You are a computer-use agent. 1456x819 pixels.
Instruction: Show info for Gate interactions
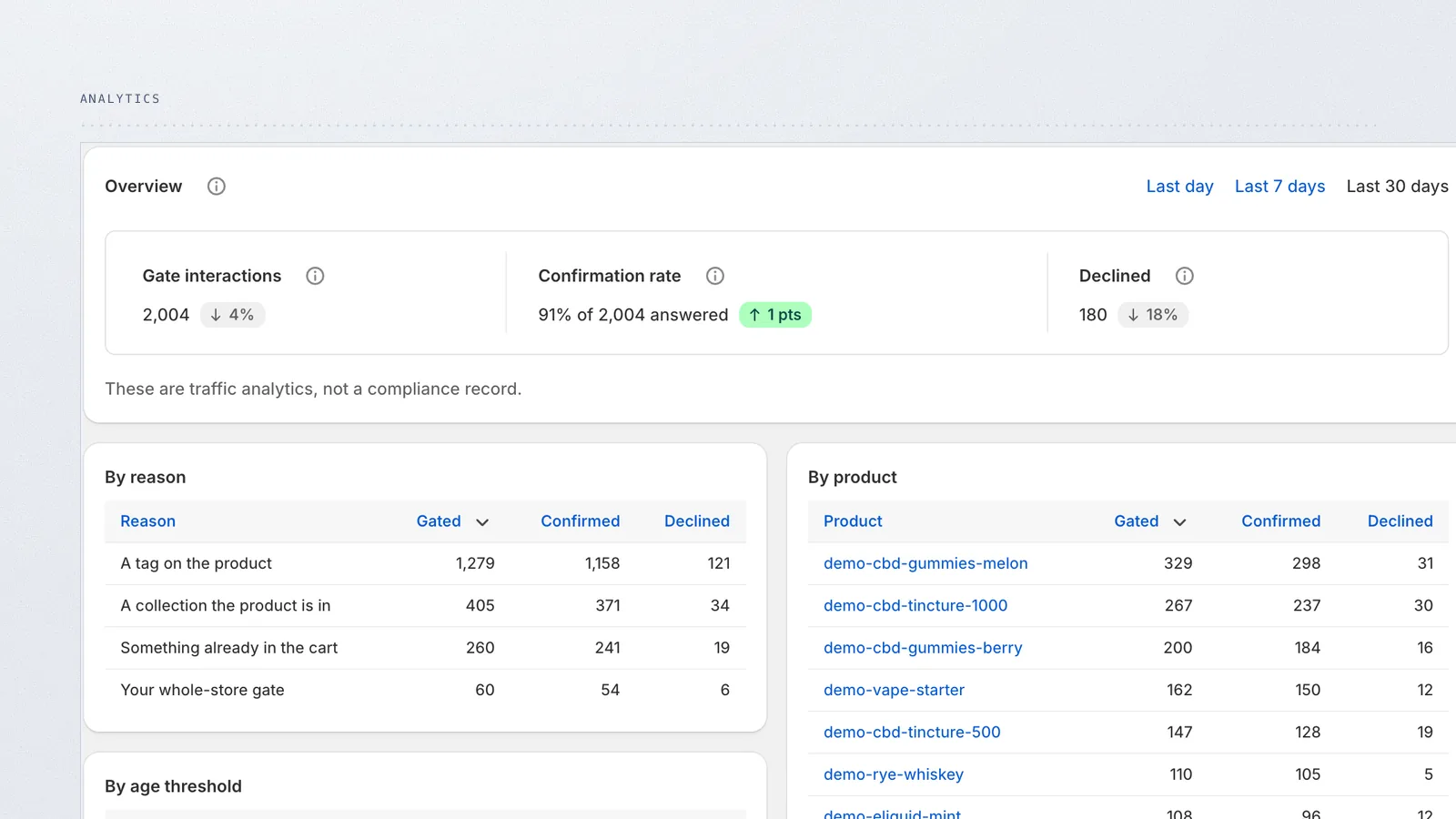315,276
